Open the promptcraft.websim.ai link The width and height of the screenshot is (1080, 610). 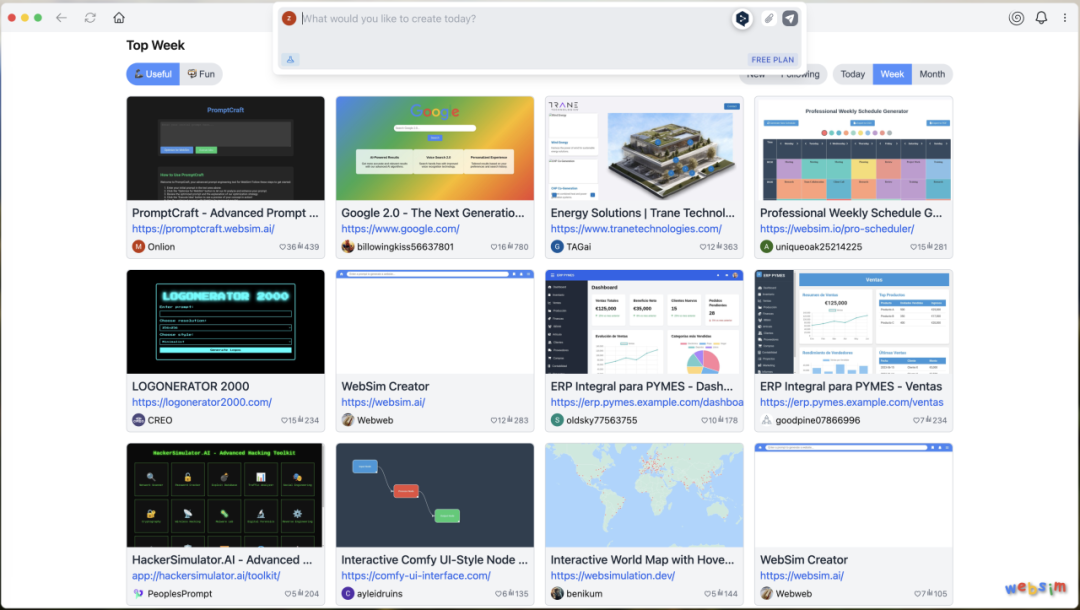202,229
